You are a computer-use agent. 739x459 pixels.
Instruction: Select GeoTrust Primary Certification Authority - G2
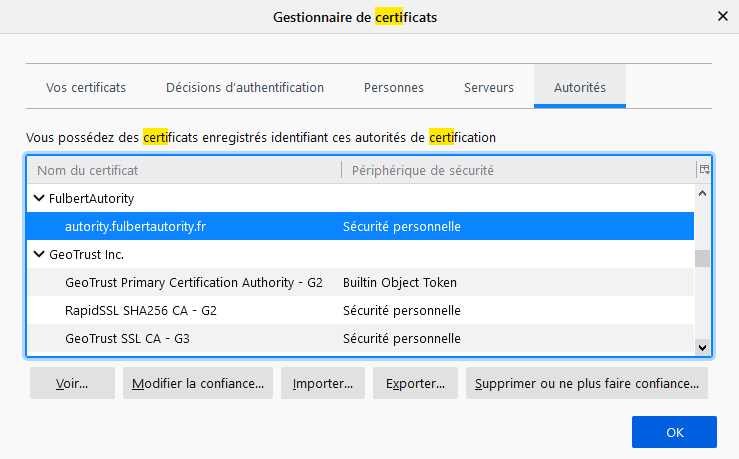194,283
